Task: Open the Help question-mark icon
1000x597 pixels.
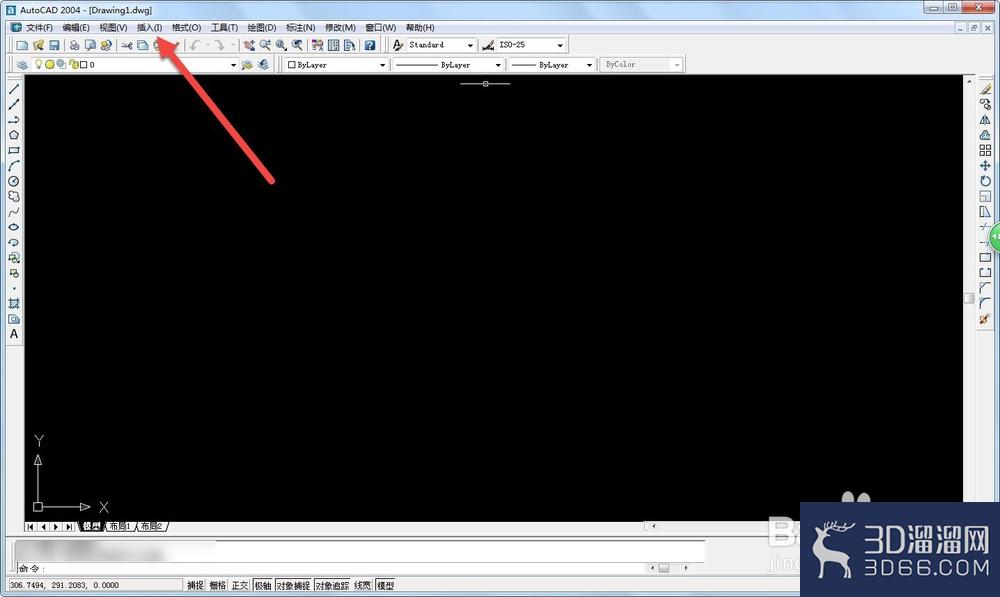Action: click(x=370, y=45)
